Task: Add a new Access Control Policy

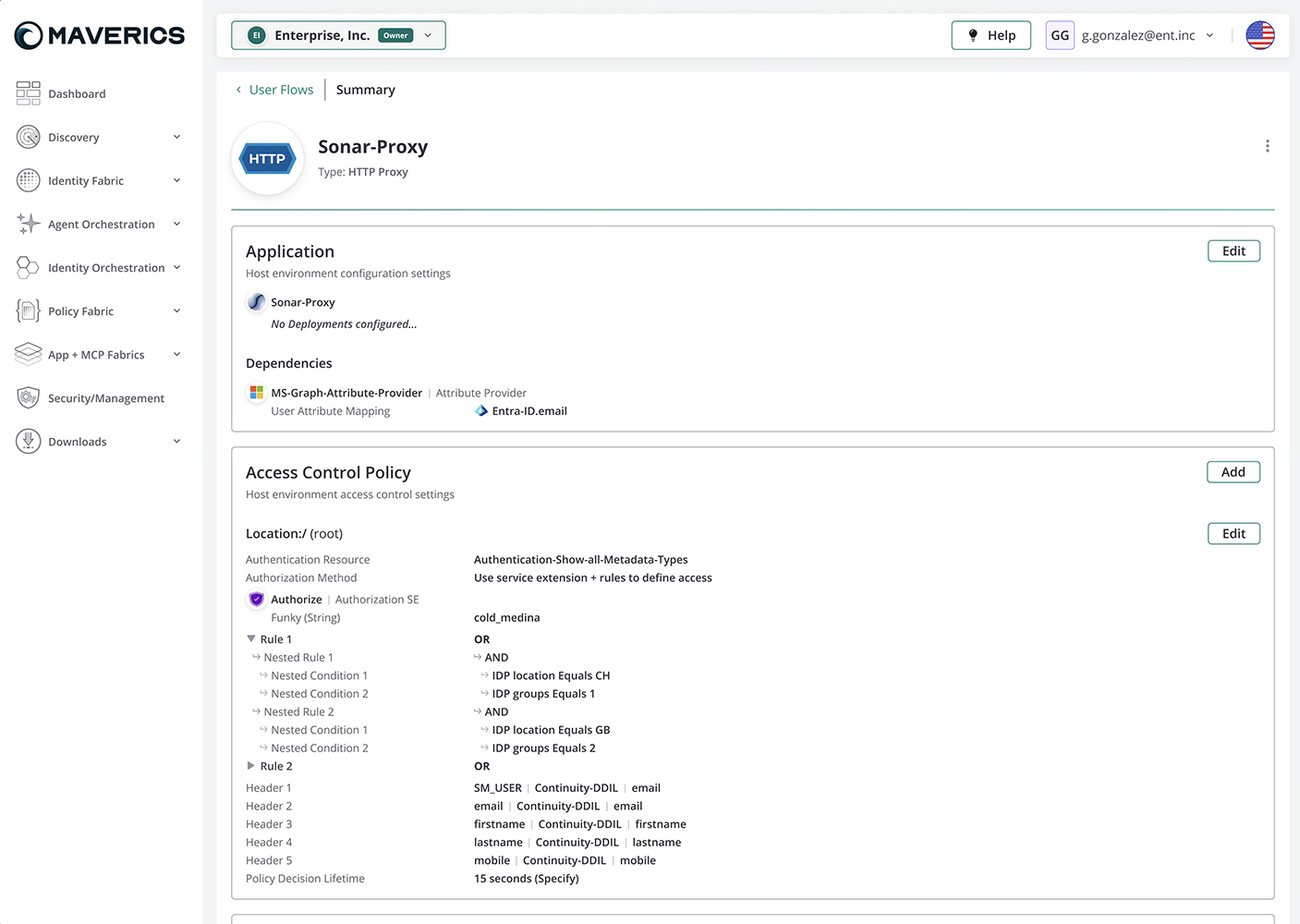Action: tap(1233, 472)
